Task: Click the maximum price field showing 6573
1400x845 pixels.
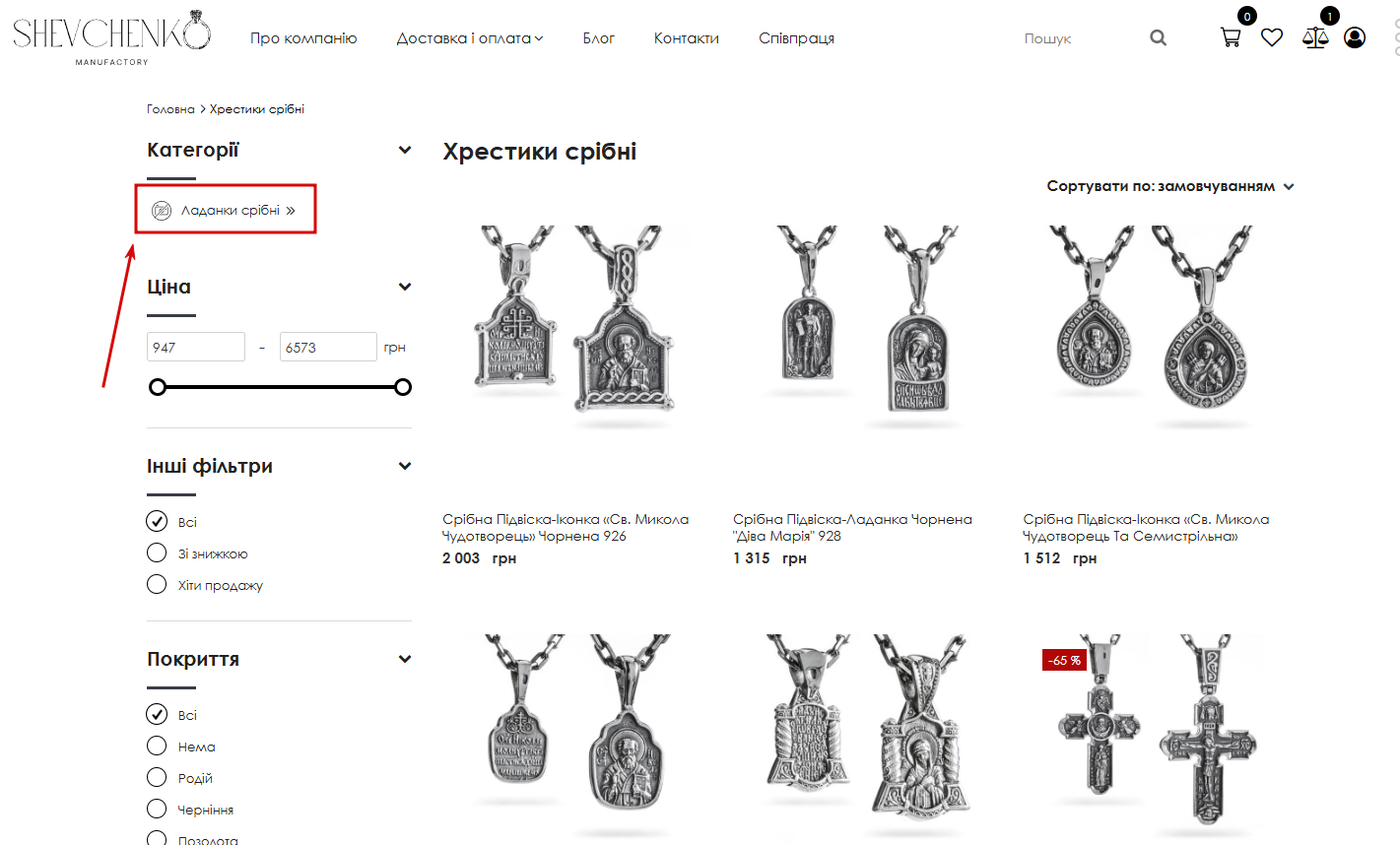Action: pyautogui.click(x=328, y=347)
